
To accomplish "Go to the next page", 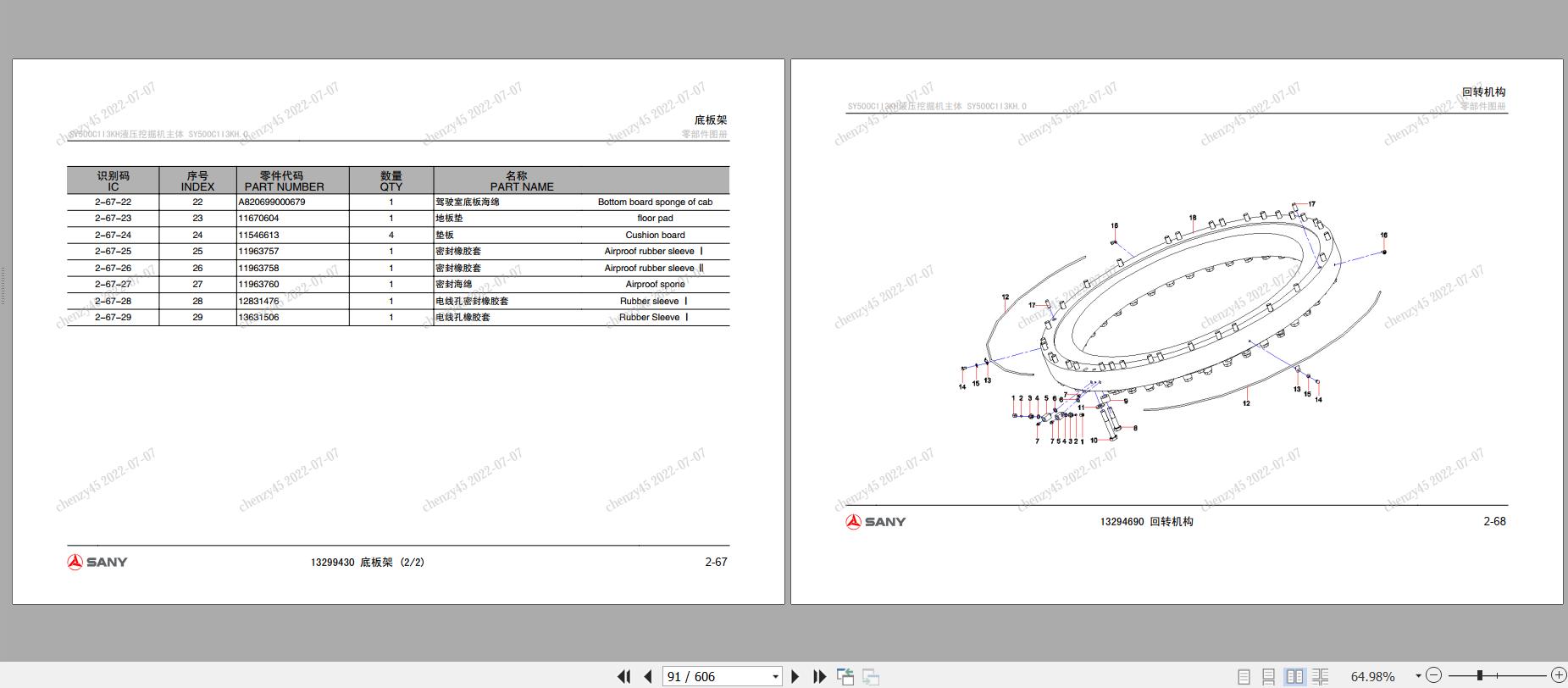I will pos(795,676).
